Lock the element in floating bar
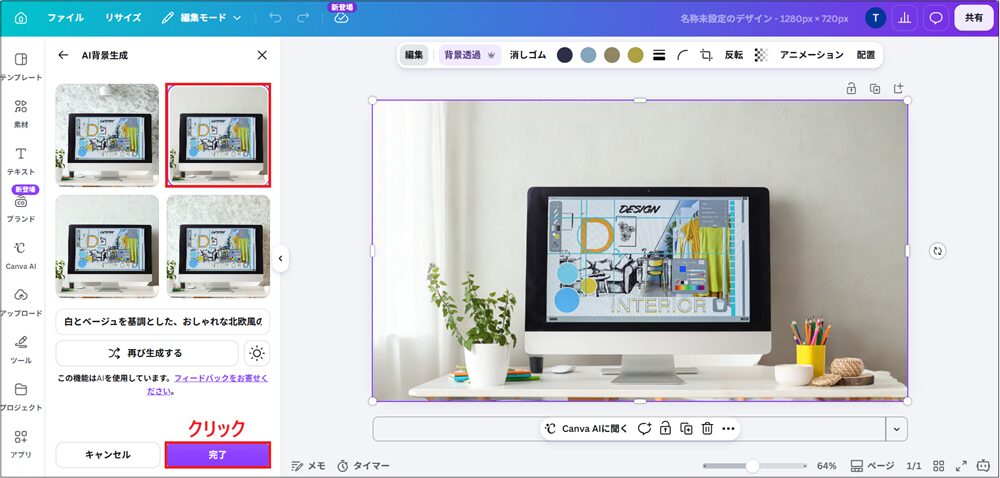The width and height of the screenshot is (1000, 478). (665, 429)
